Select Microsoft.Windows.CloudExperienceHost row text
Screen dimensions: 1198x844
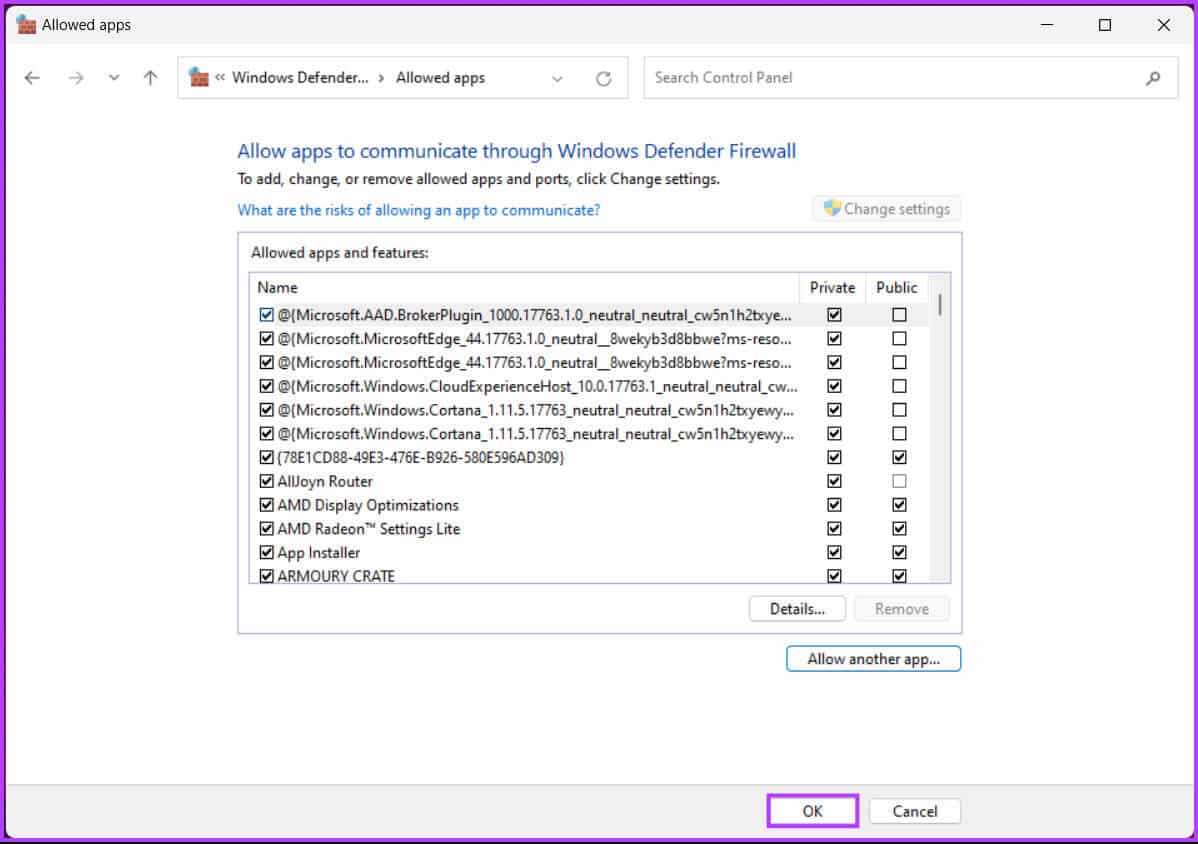coord(537,386)
